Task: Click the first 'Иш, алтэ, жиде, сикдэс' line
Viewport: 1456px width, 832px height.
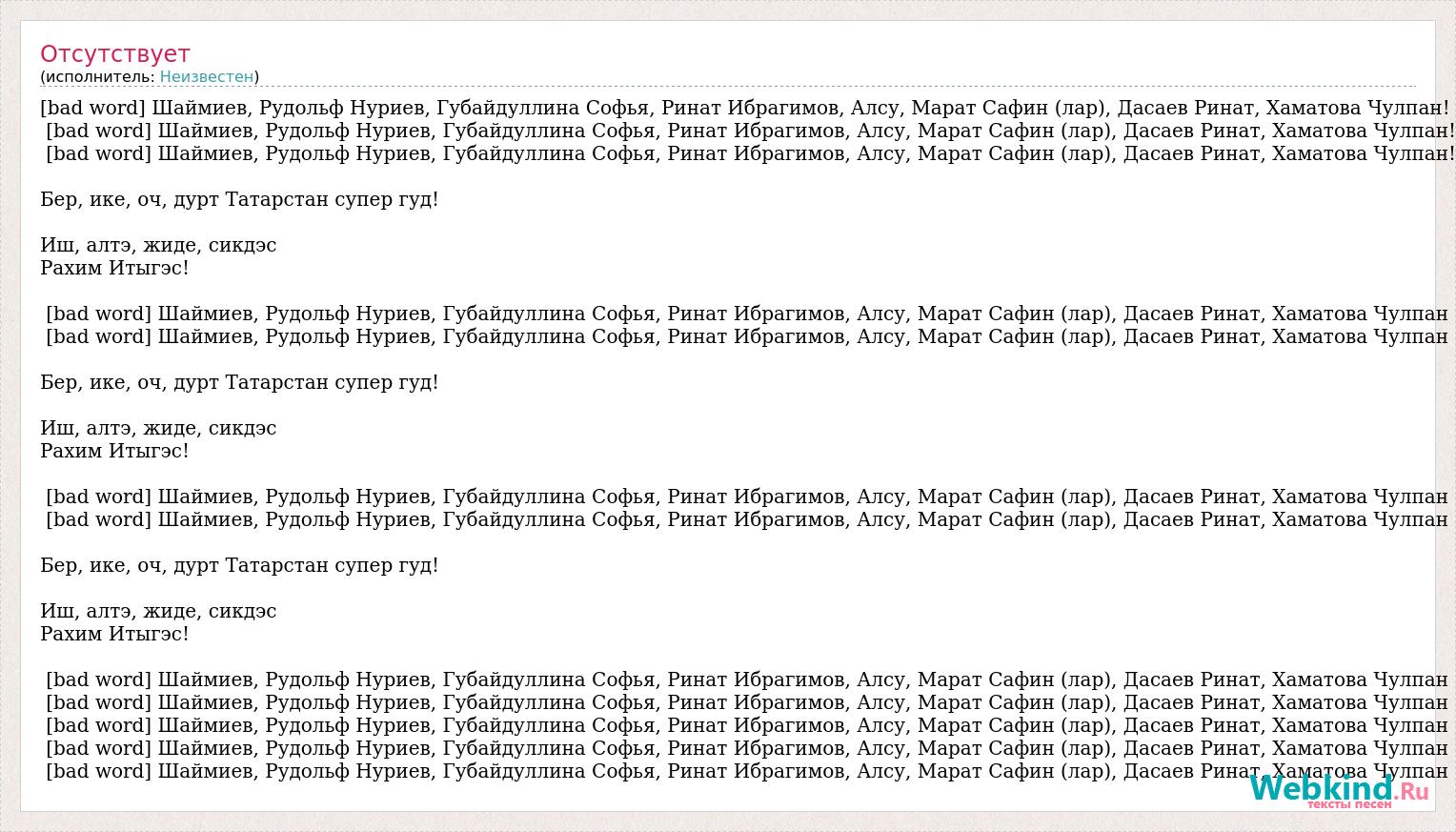Action: point(158,245)
